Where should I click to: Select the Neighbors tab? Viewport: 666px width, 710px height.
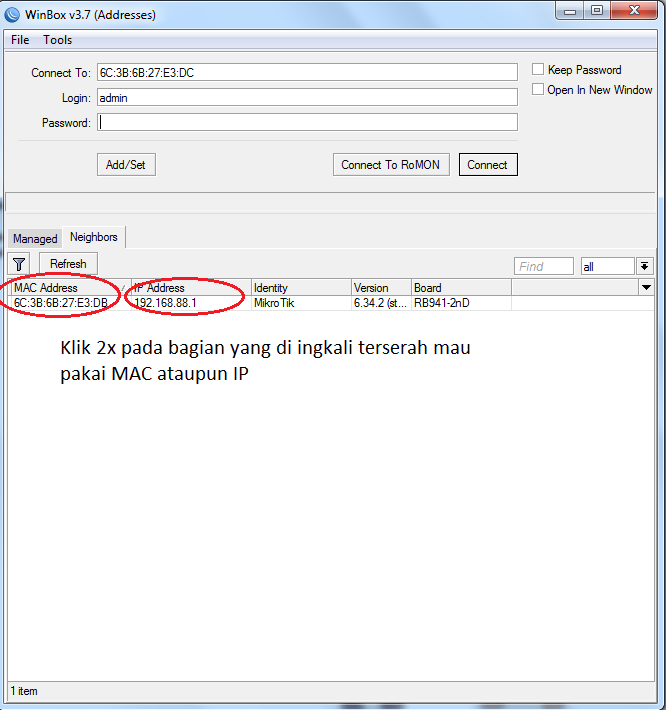coord(94,237)
